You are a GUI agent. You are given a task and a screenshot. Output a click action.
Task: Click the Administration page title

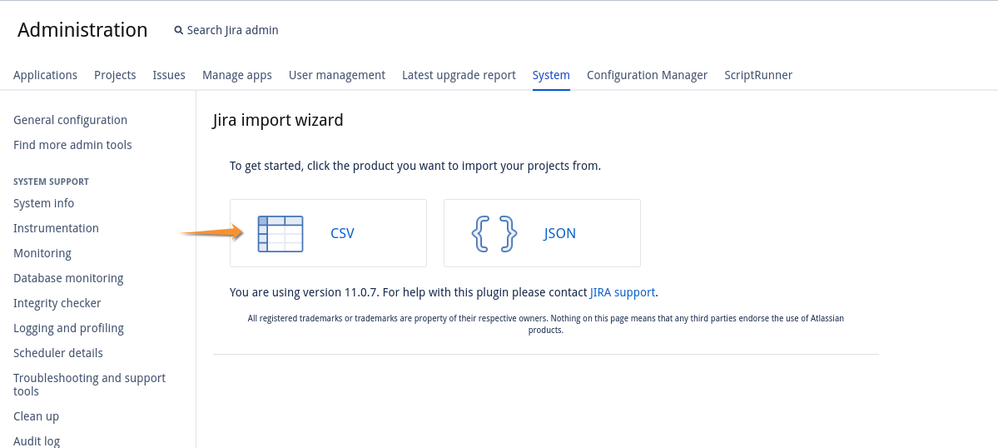pyautogui.click(x=82, y=30)
